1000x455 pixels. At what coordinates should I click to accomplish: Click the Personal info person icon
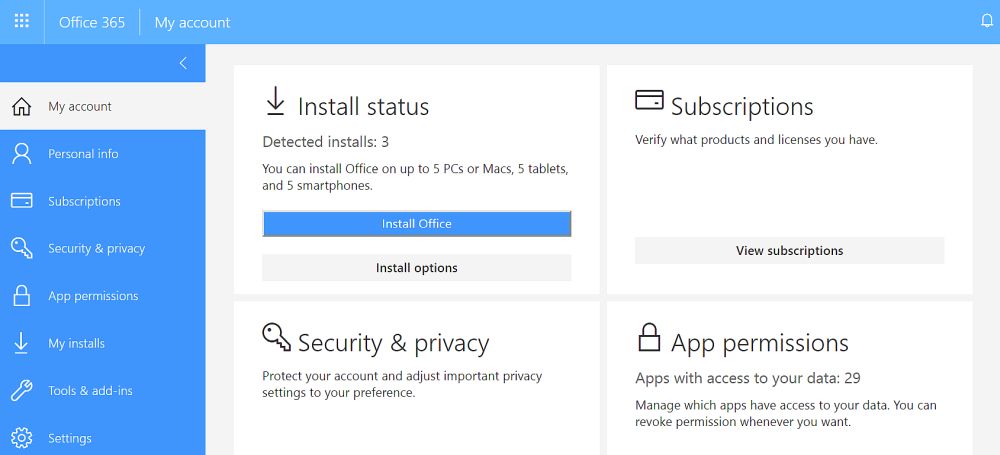21,154
